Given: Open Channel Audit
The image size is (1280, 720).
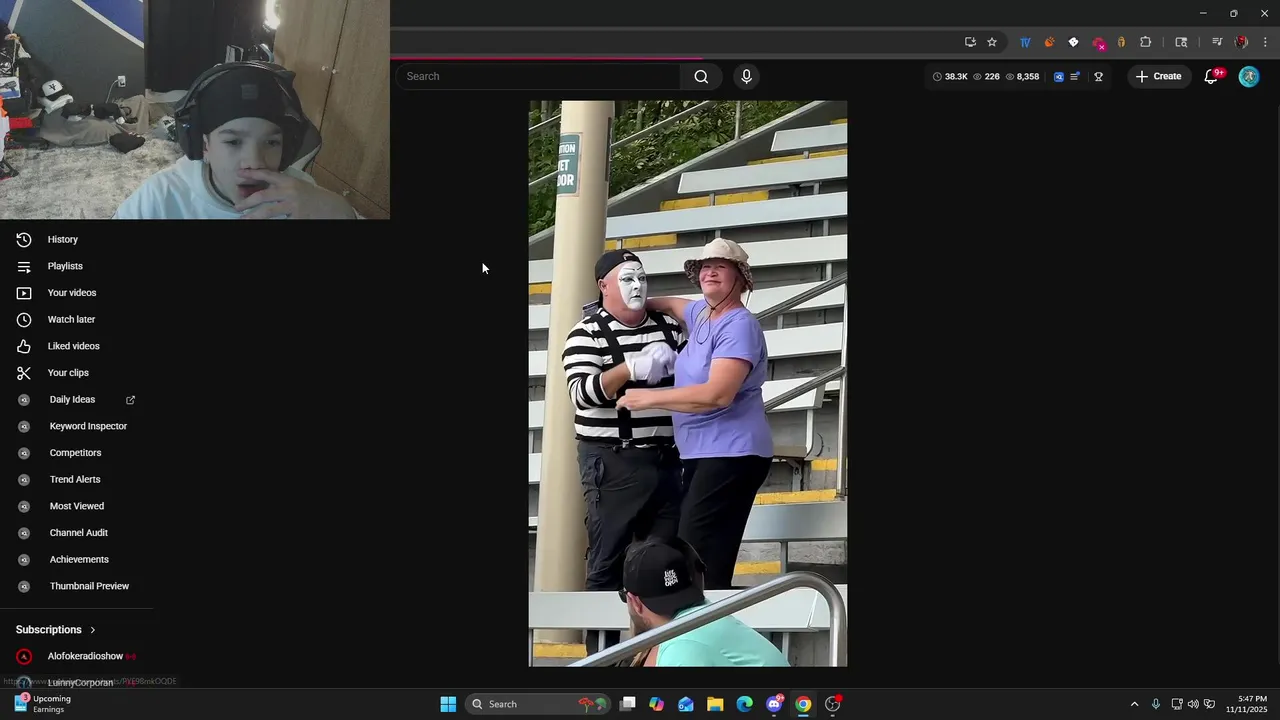Looking at the screenshot, I should coord(79,533).
